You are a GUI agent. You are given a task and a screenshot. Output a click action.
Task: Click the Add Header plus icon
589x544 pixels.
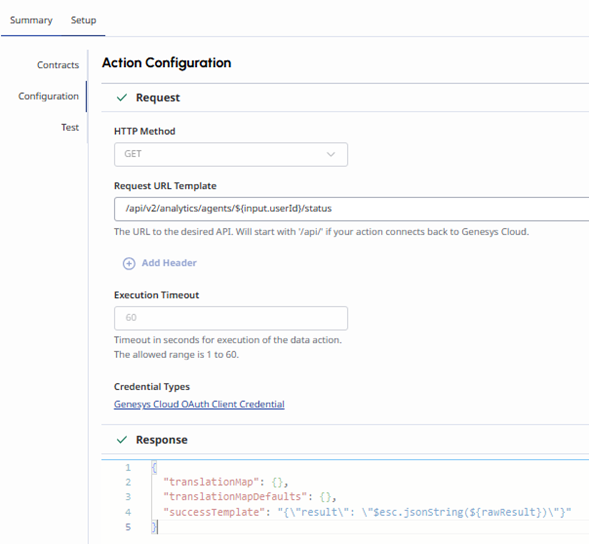pos(129,263)
